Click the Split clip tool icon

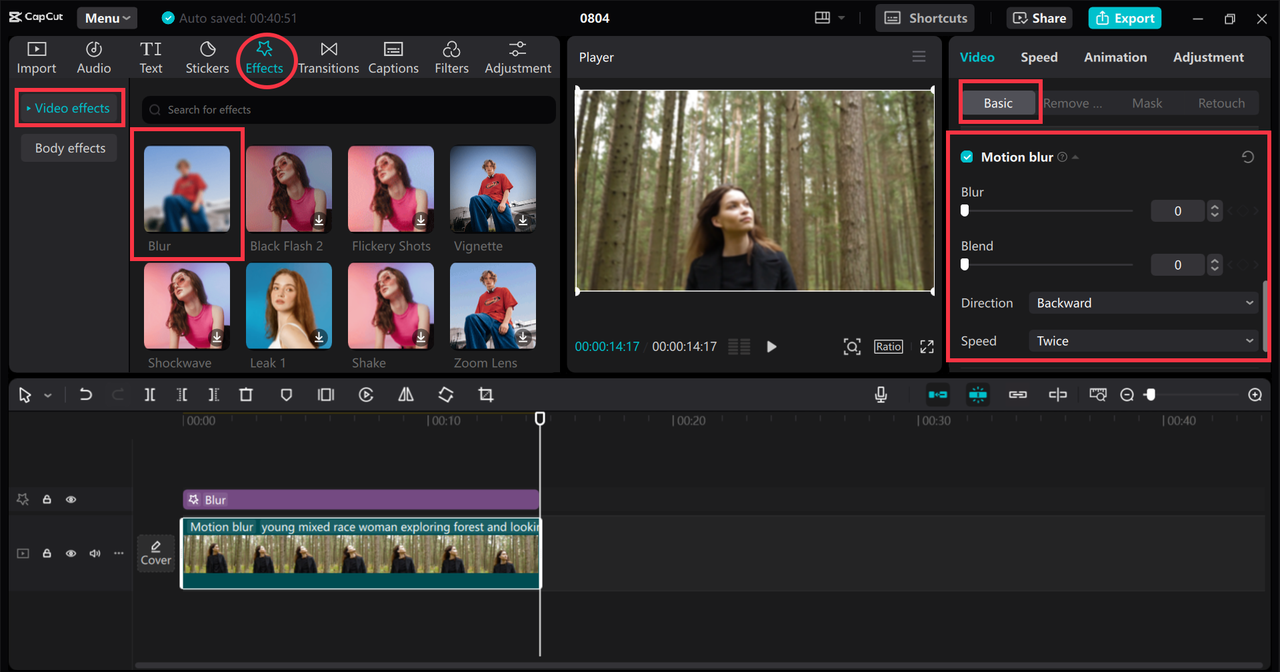pyautogui.click(x=150, y=395)
